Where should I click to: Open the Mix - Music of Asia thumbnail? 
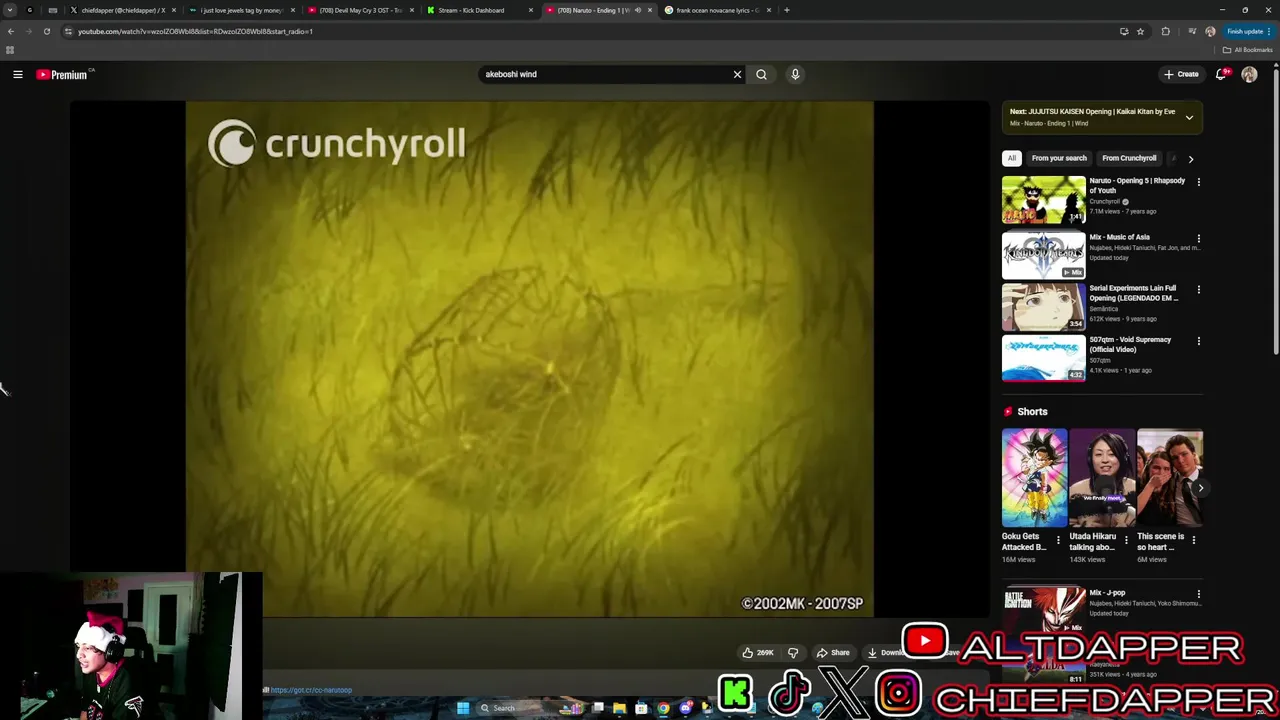click(1043, 255)
